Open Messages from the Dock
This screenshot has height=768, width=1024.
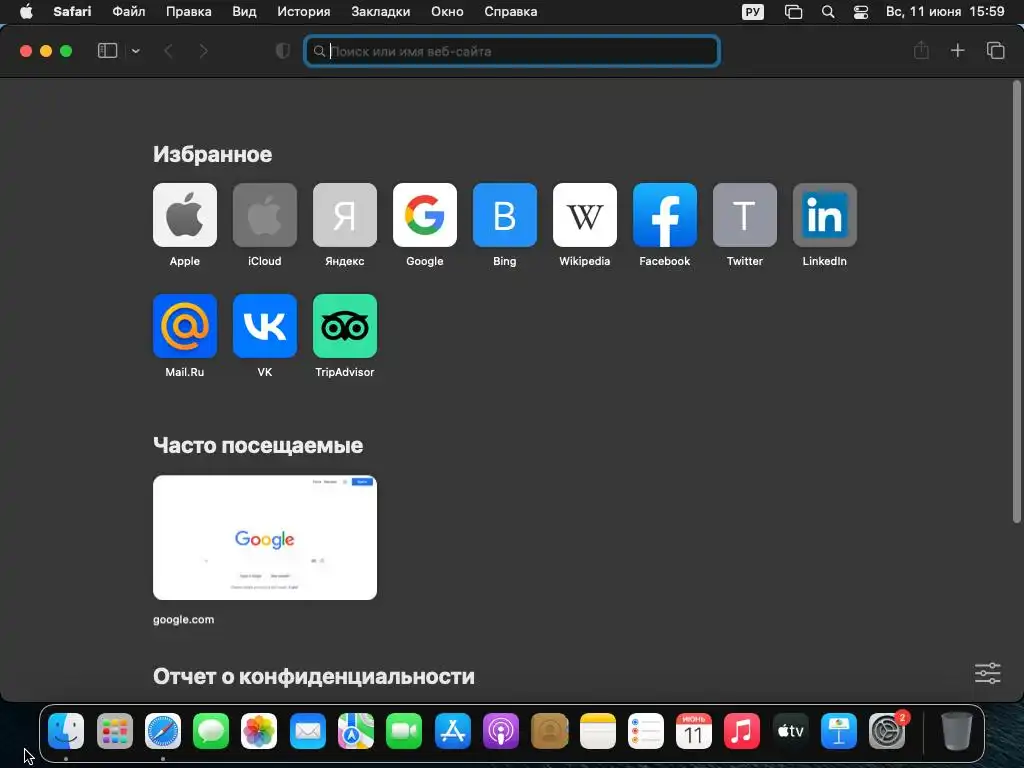pyautogui.click(x=211, y=731)
